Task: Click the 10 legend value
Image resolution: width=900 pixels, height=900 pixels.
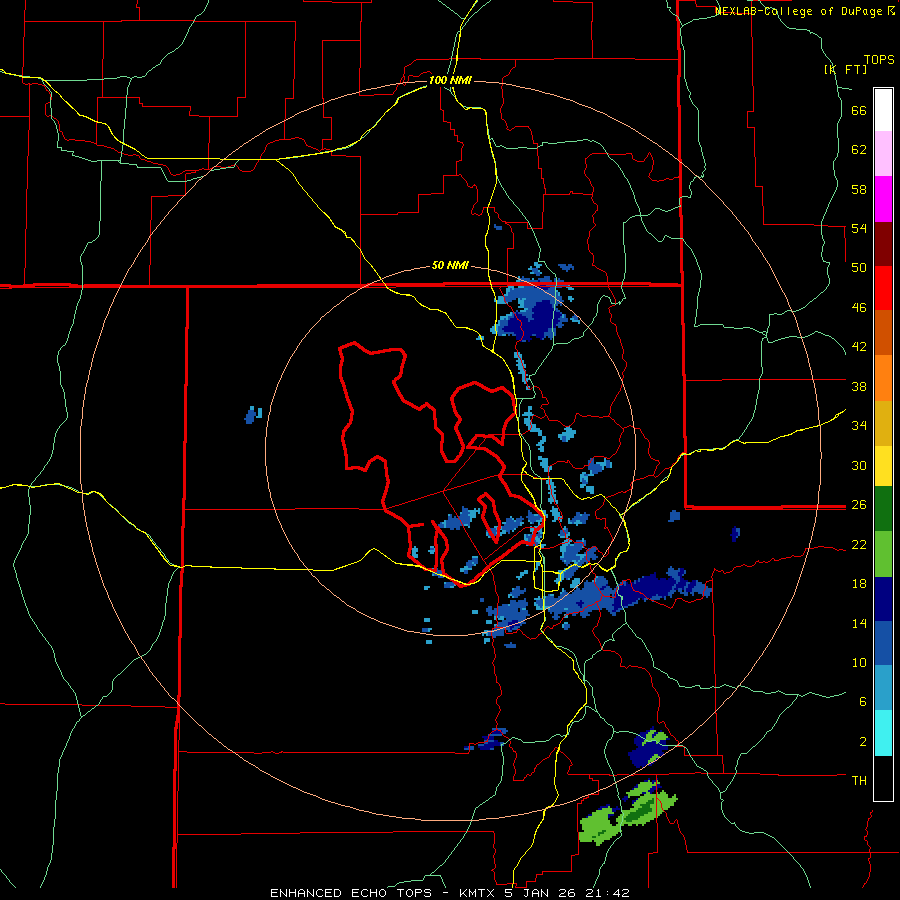Action: [859, 662]
